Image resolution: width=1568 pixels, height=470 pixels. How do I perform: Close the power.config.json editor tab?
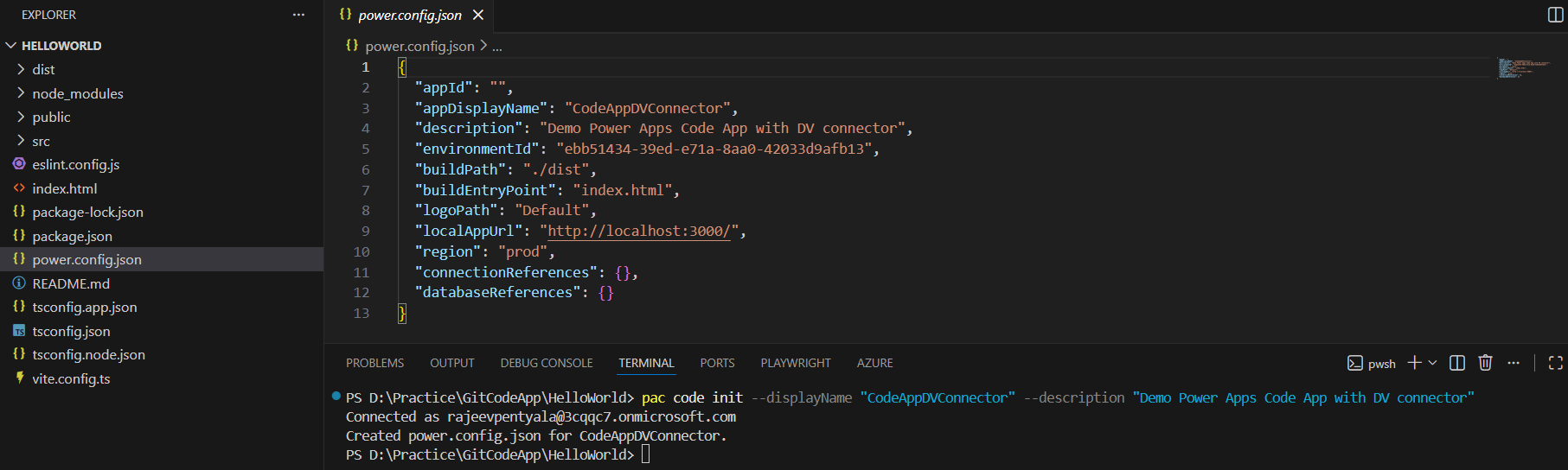(478, 15)
